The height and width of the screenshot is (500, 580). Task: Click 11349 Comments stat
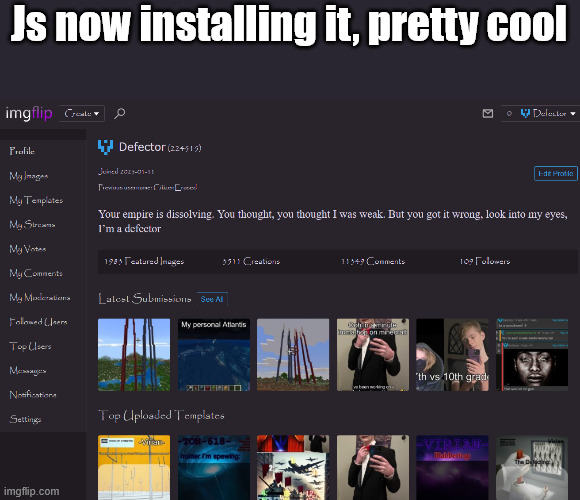point(372,261)
